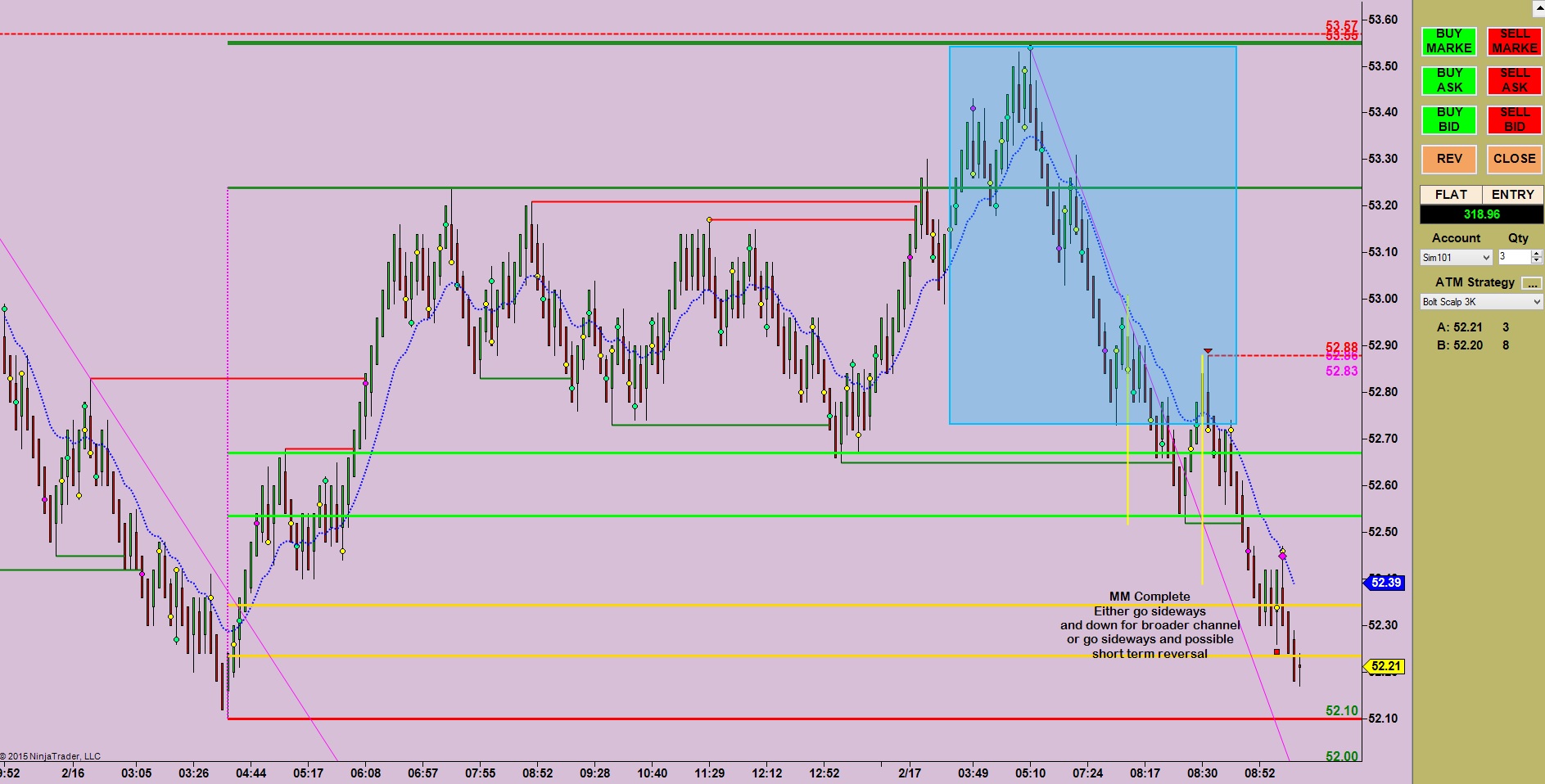Click the 318.96 PnL display
Image resolution: width=1545 pixels, height=784 pixels.
coord(1481,214)
